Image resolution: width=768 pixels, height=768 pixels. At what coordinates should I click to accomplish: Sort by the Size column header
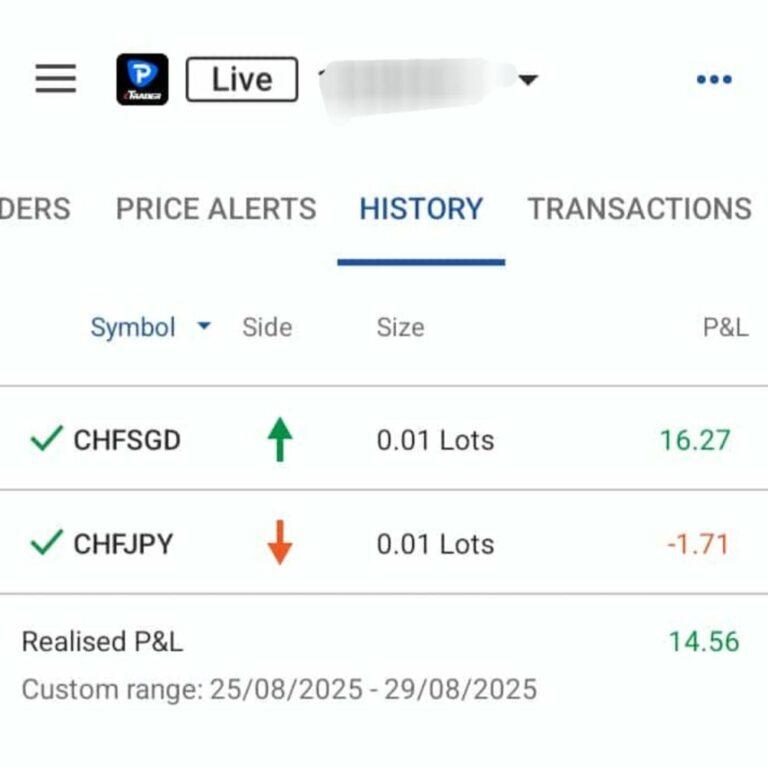pyautogui.click(x=400, y=327)
